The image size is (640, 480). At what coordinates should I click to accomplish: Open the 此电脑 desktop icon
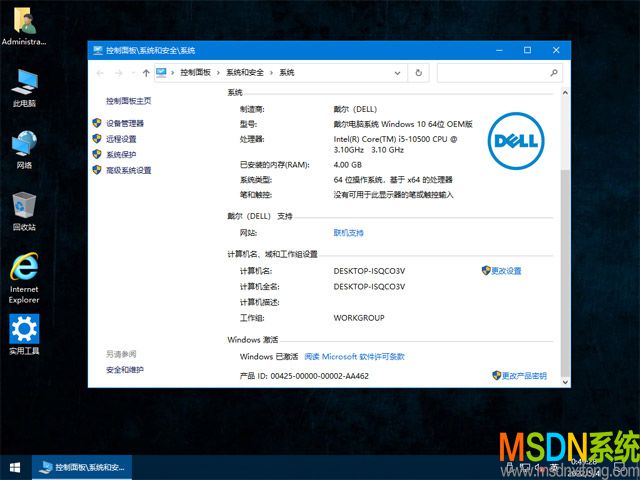click(x=24, y=88)
